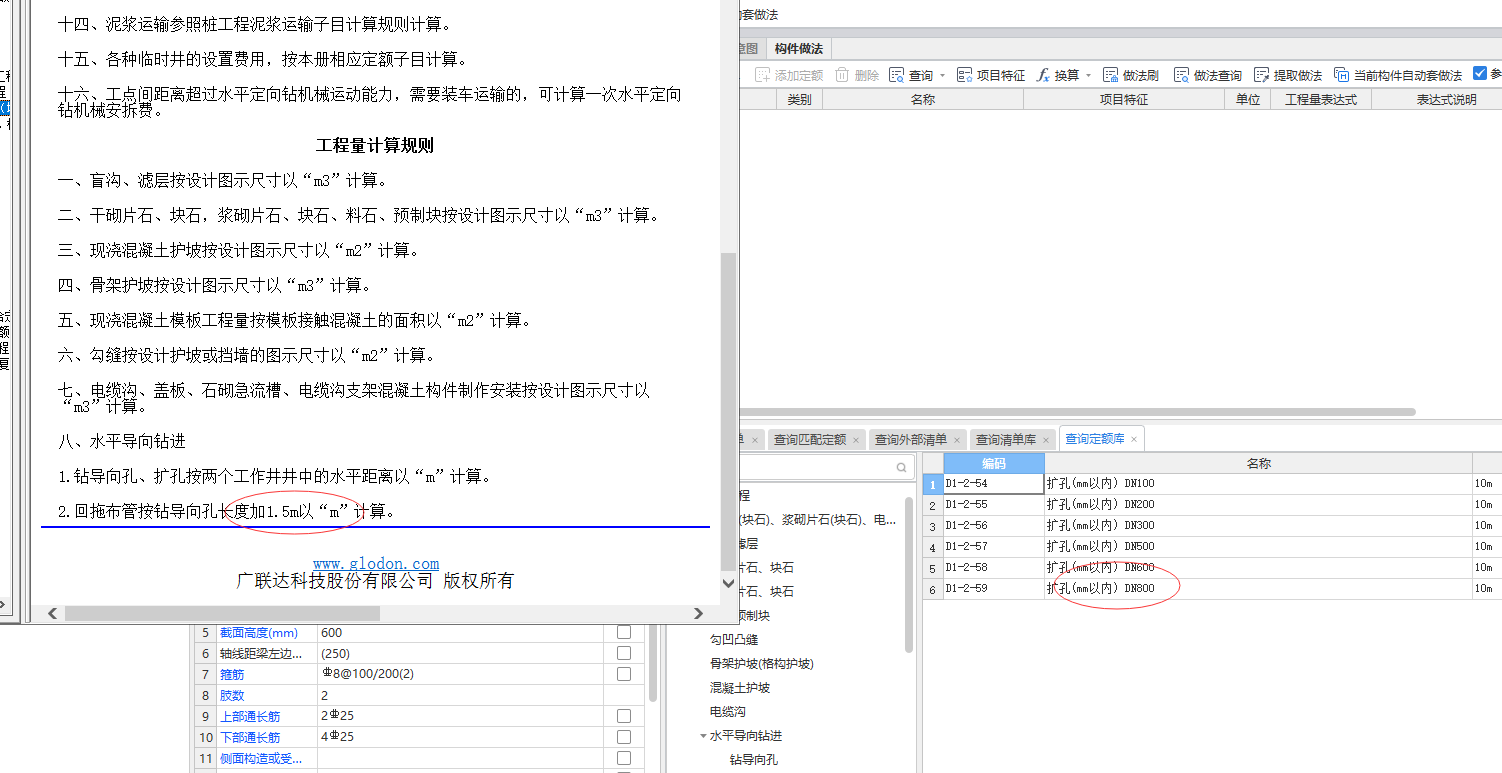Viewport: 1502px width, 773px height.
Task: Click the 工程量表达式 column header
Action: (1320, 100)
